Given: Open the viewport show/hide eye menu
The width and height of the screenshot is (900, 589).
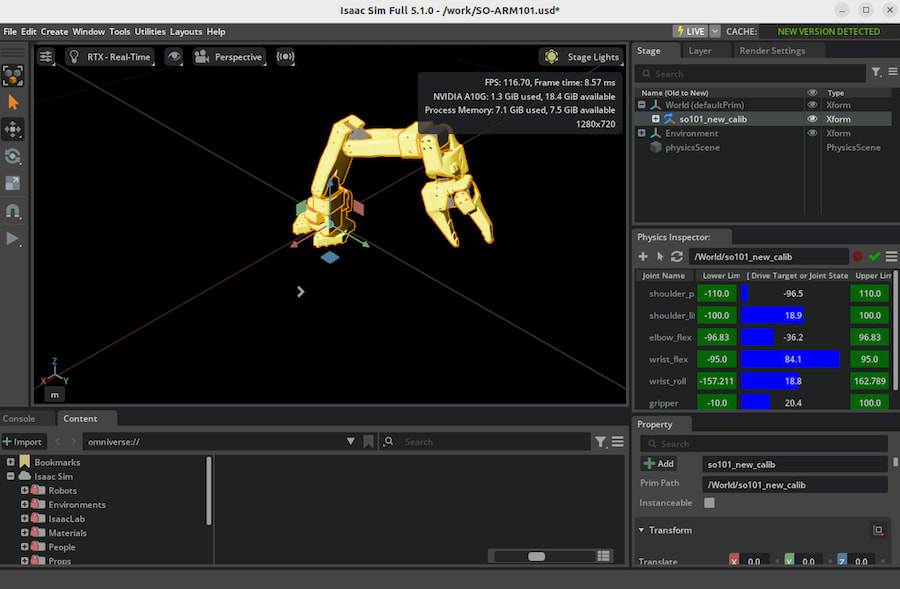Looking at the screenshot, I should (173, 56).
